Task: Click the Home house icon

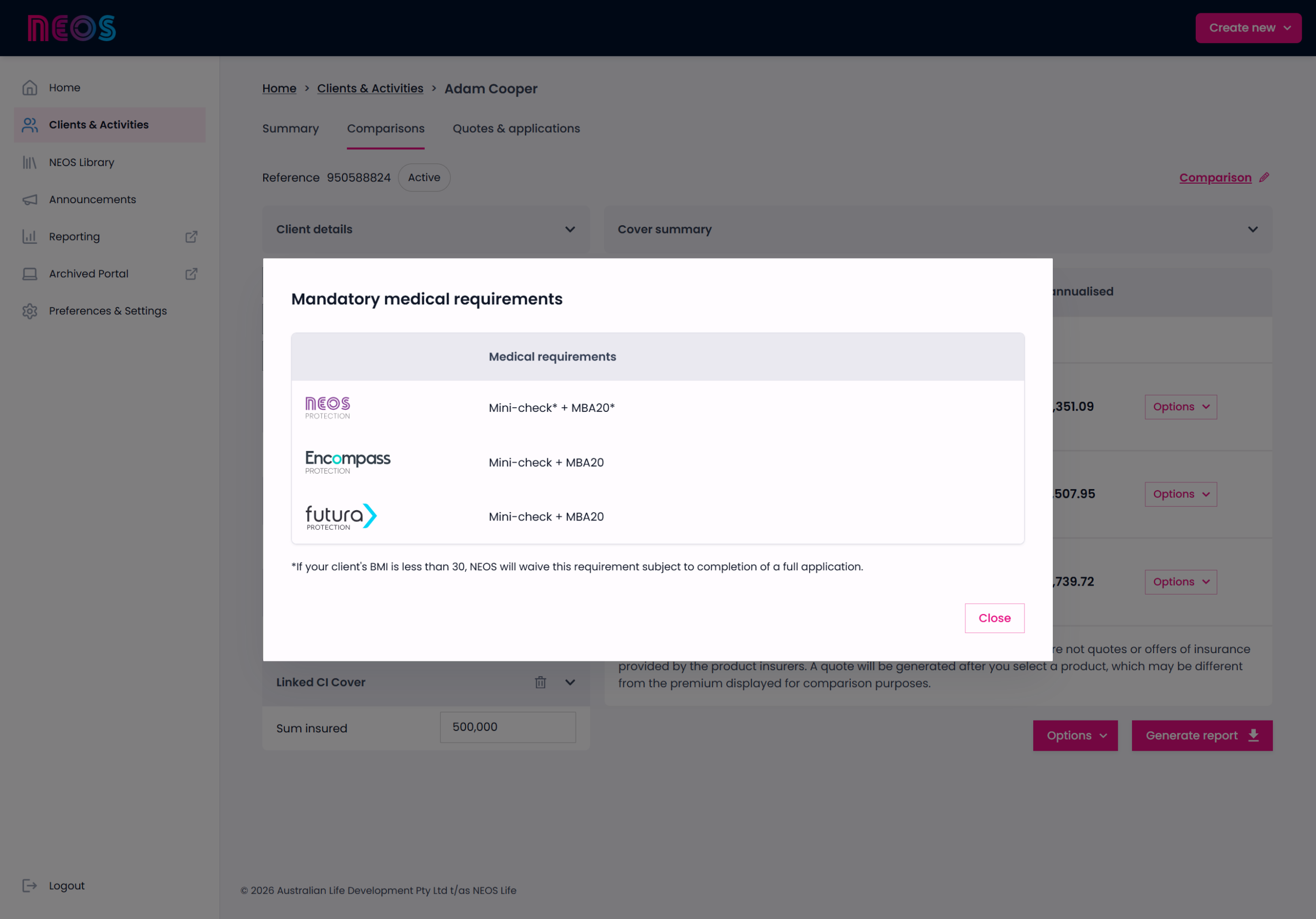Action: (30, 88)
